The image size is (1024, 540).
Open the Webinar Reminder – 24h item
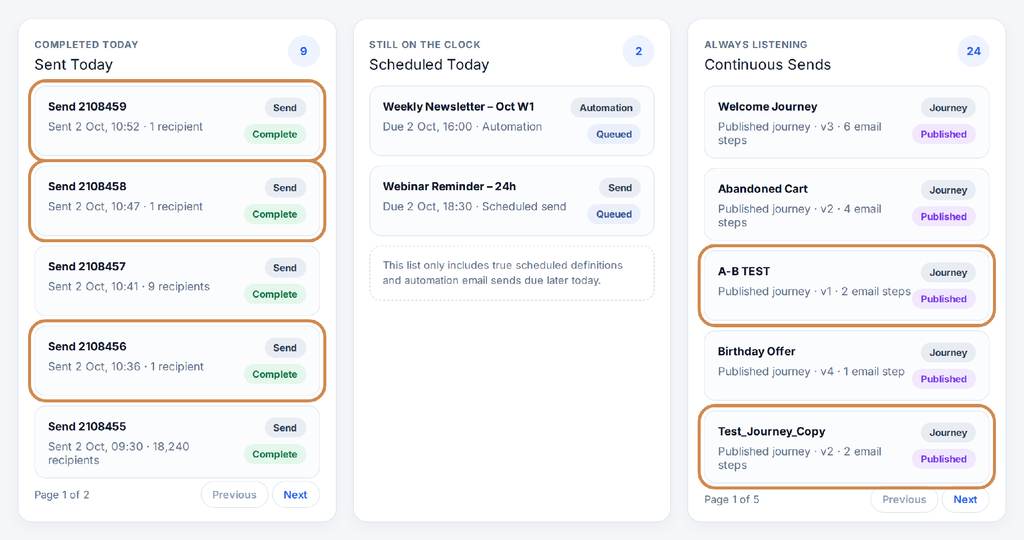coord(511,200)
